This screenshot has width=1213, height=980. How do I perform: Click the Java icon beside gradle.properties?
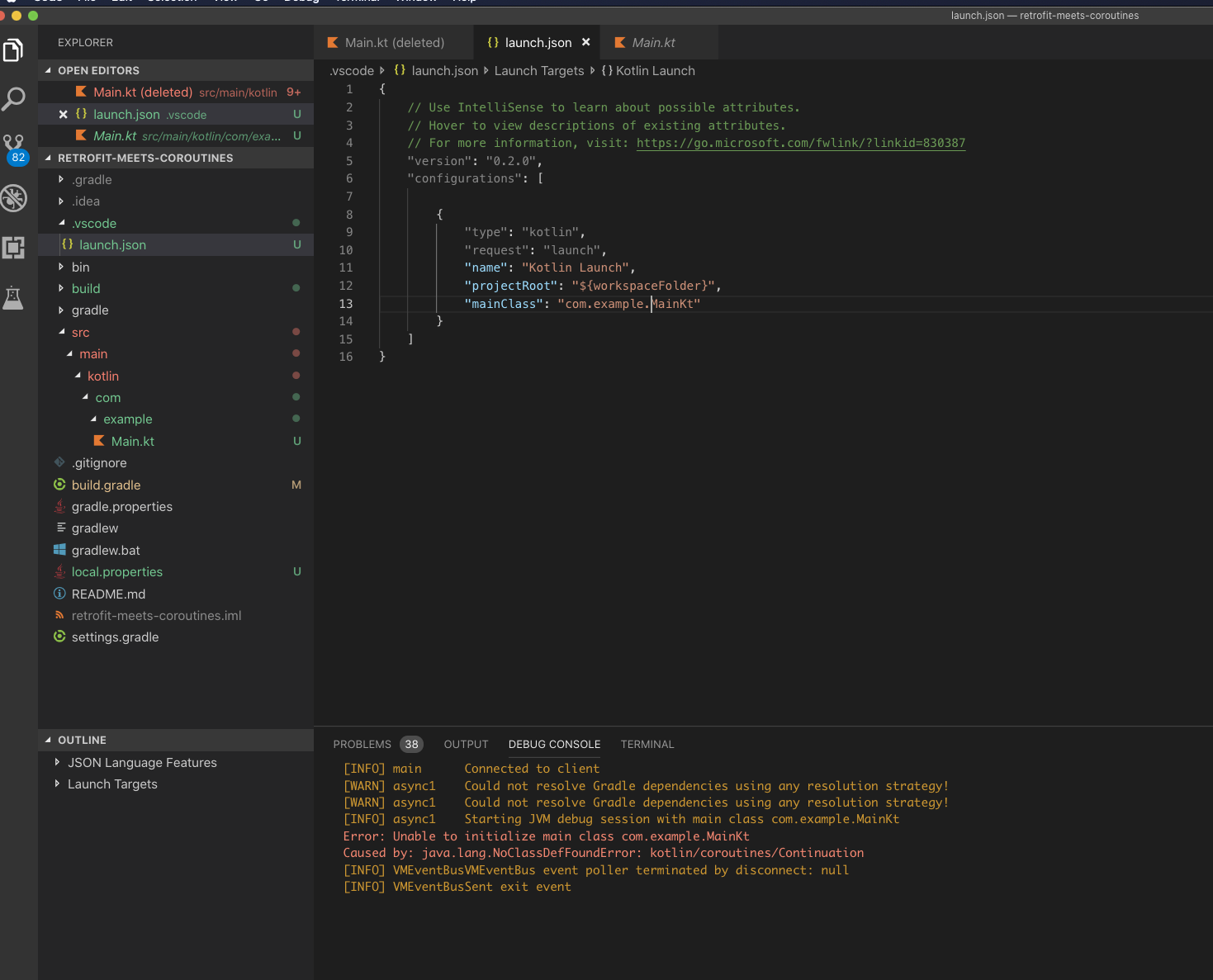point(59,506)
